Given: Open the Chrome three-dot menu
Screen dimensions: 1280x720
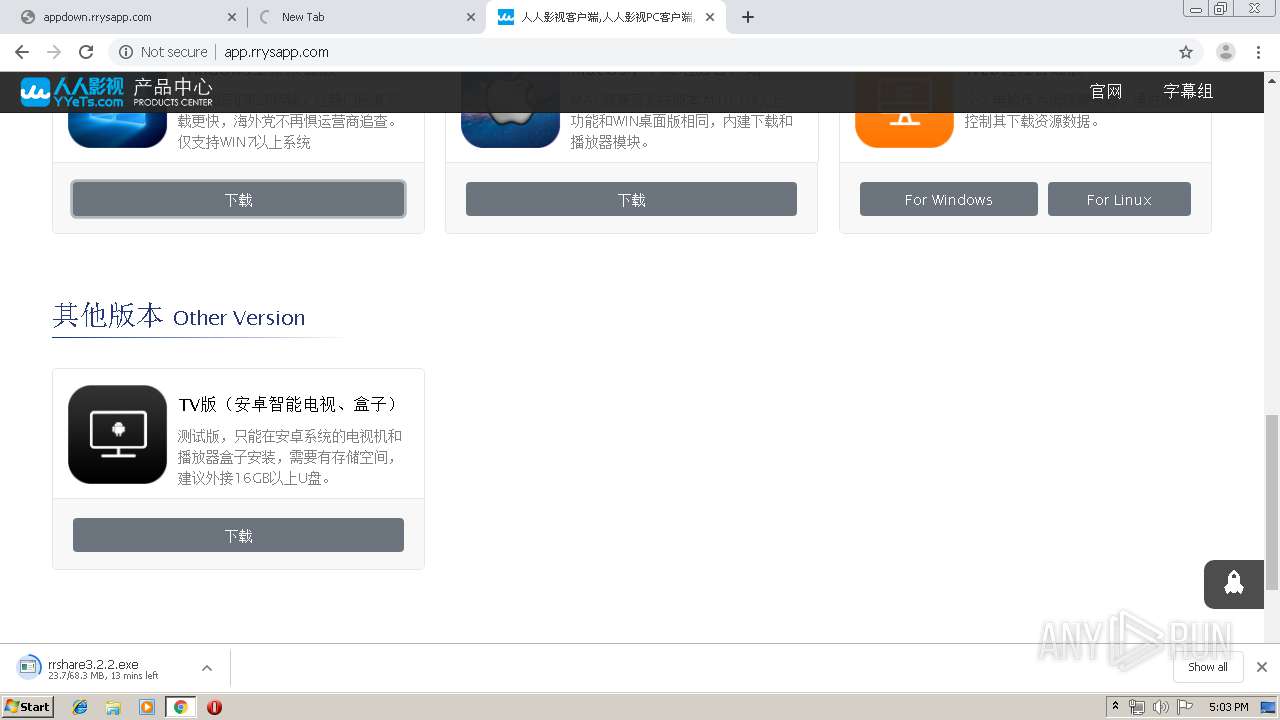Looking at the screenshot, I should [x=1260, y=52].
